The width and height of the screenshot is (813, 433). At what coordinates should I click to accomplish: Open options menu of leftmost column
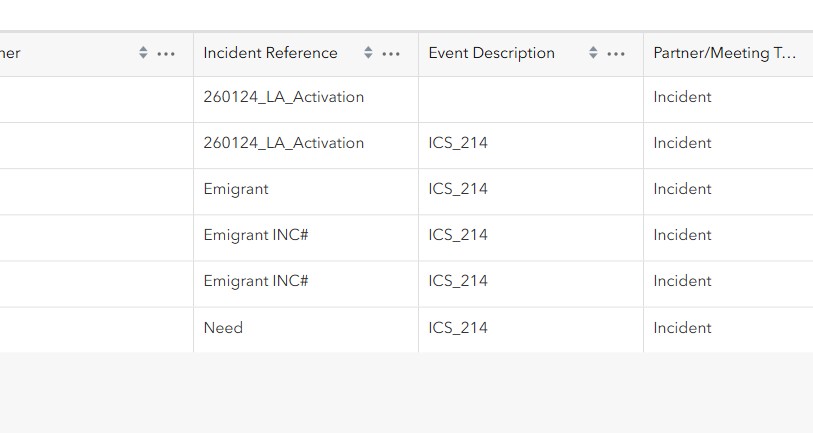click(166, 53)
